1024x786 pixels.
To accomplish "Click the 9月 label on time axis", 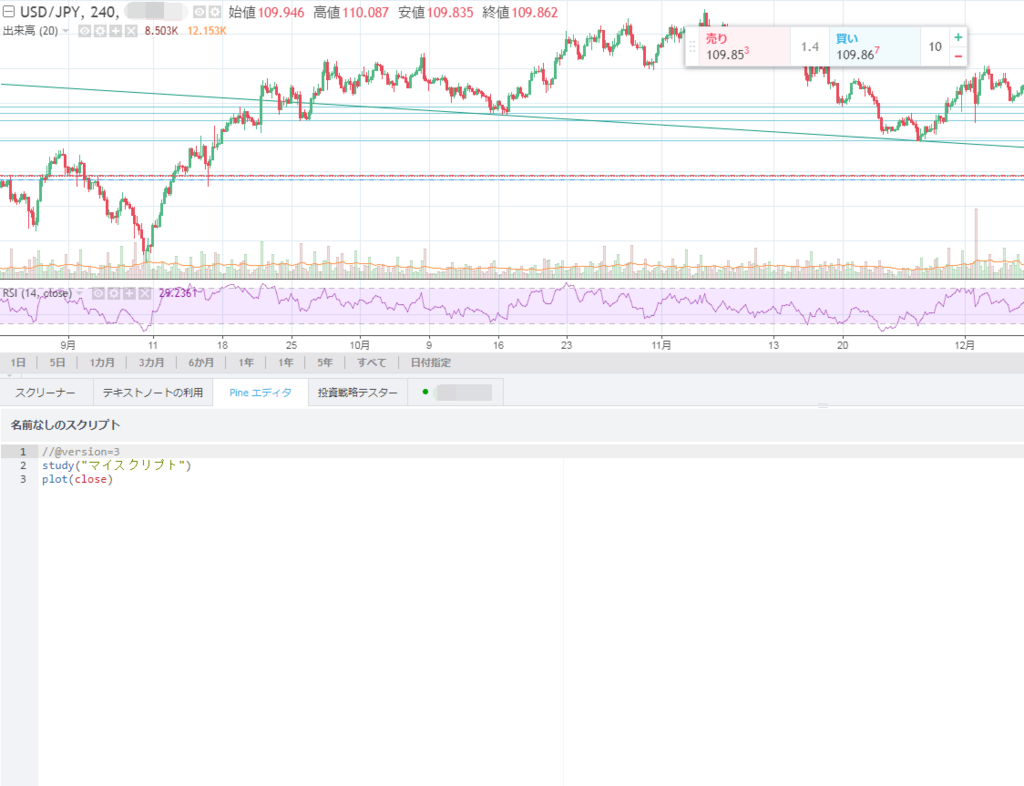I will [x=68, y=345].
